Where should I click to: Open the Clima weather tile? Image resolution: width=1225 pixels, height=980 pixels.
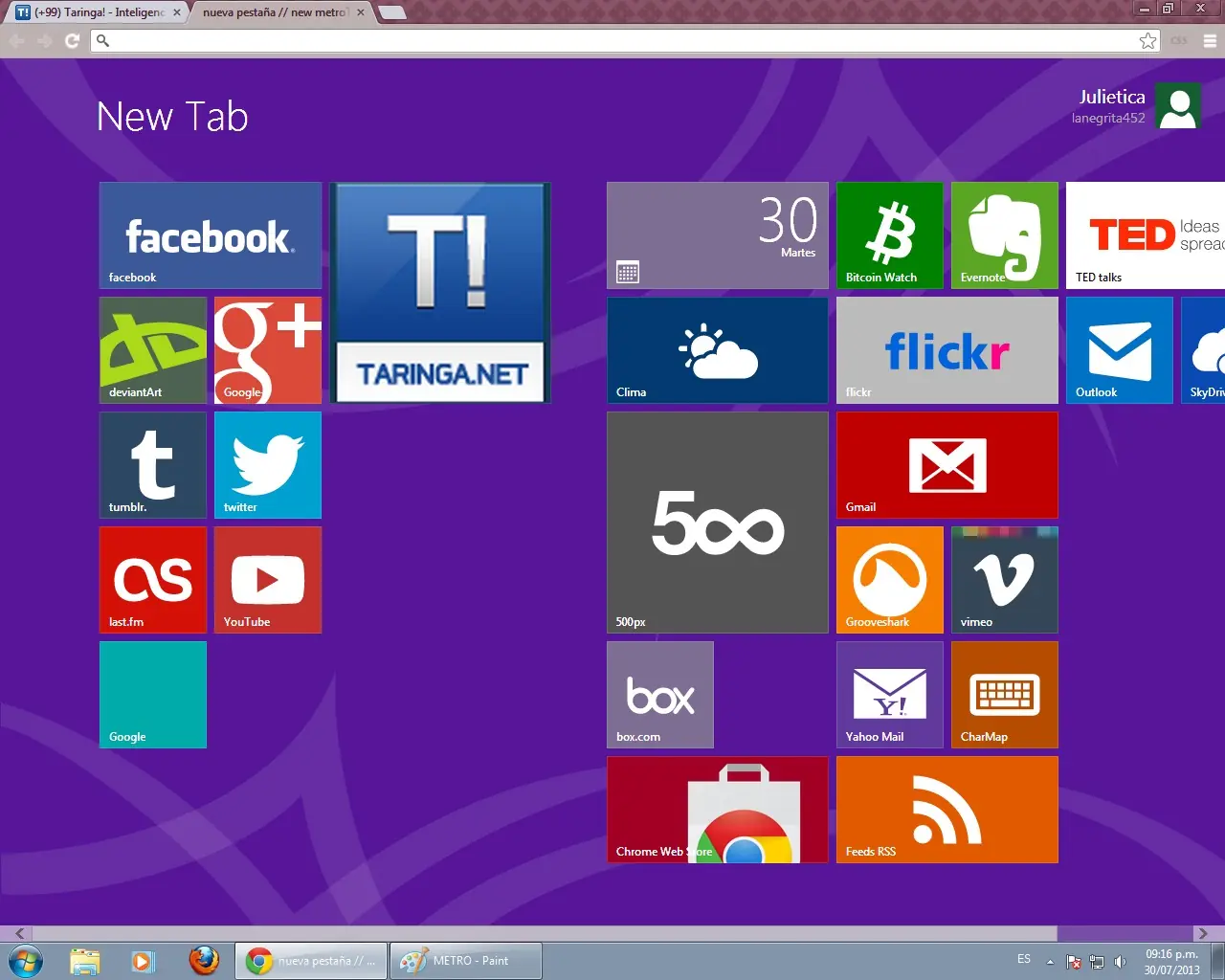(x=718, y=350)
